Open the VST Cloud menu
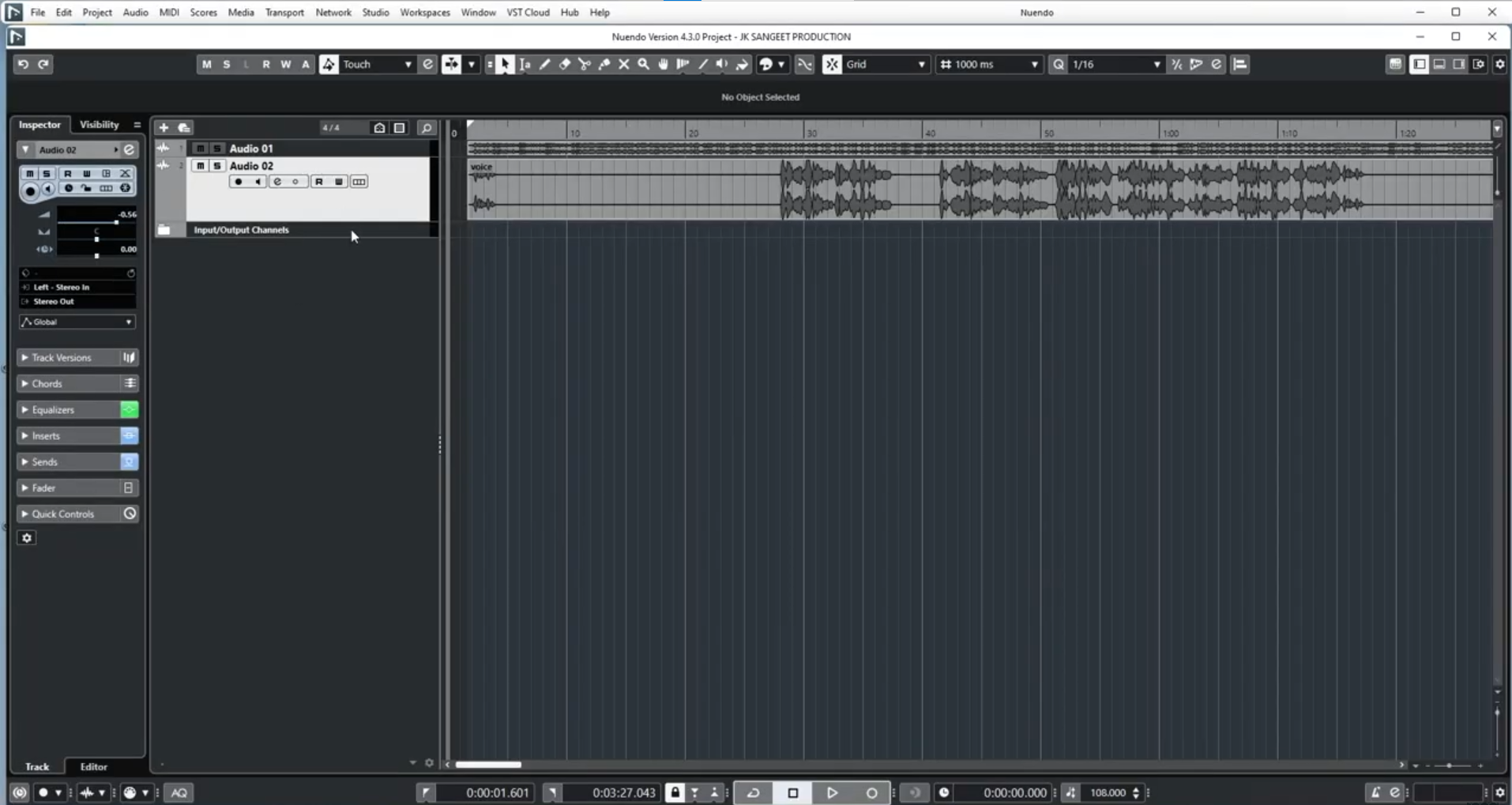Image resolution: width=1512 pixels, height=805 pixels. click(x=528, y=13)
